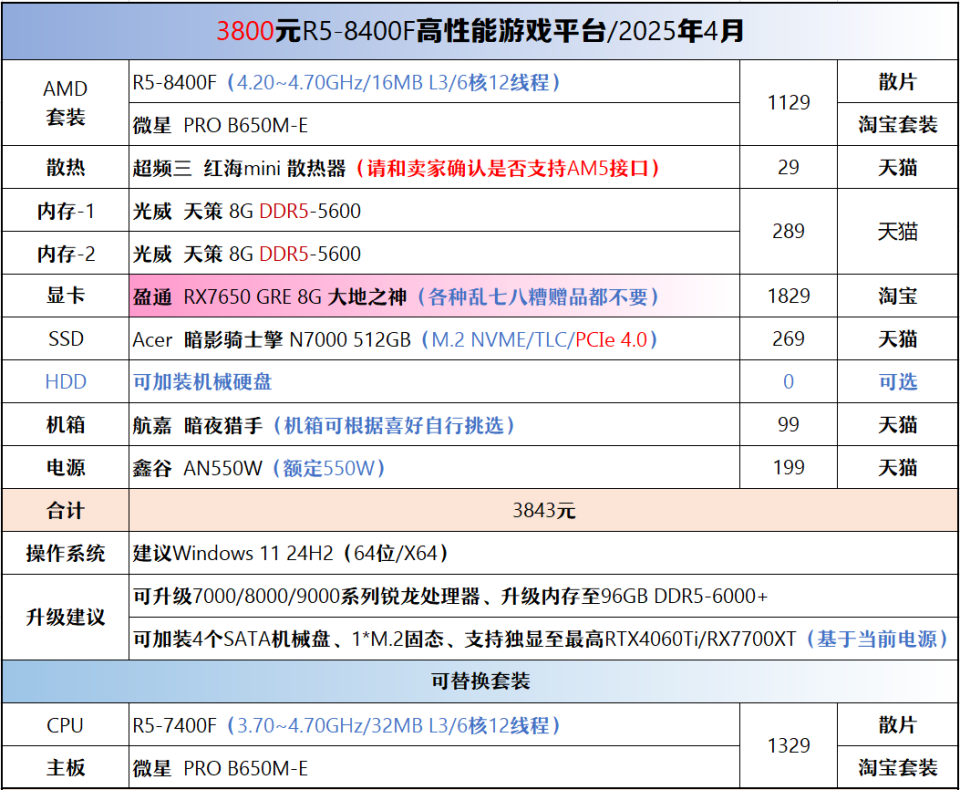
Task: Select the "CPU" label cell
Action: tap(66, 725)
